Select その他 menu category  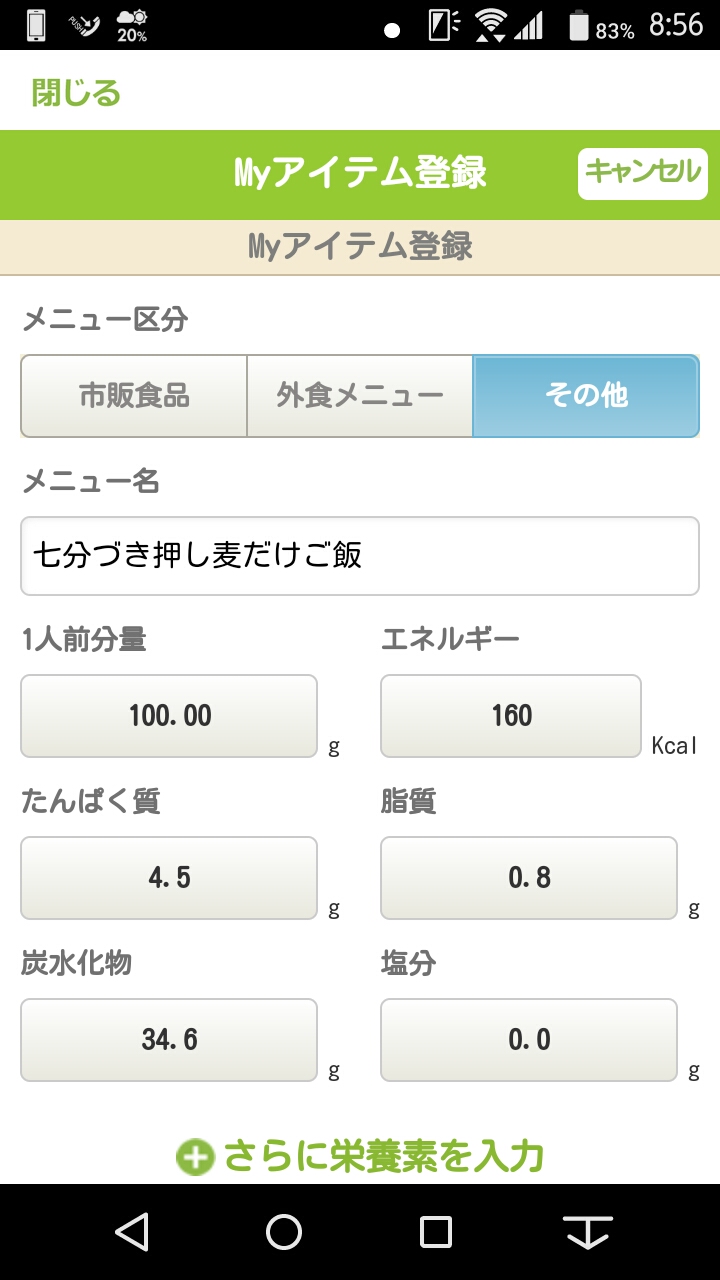(x=586, y=396)
